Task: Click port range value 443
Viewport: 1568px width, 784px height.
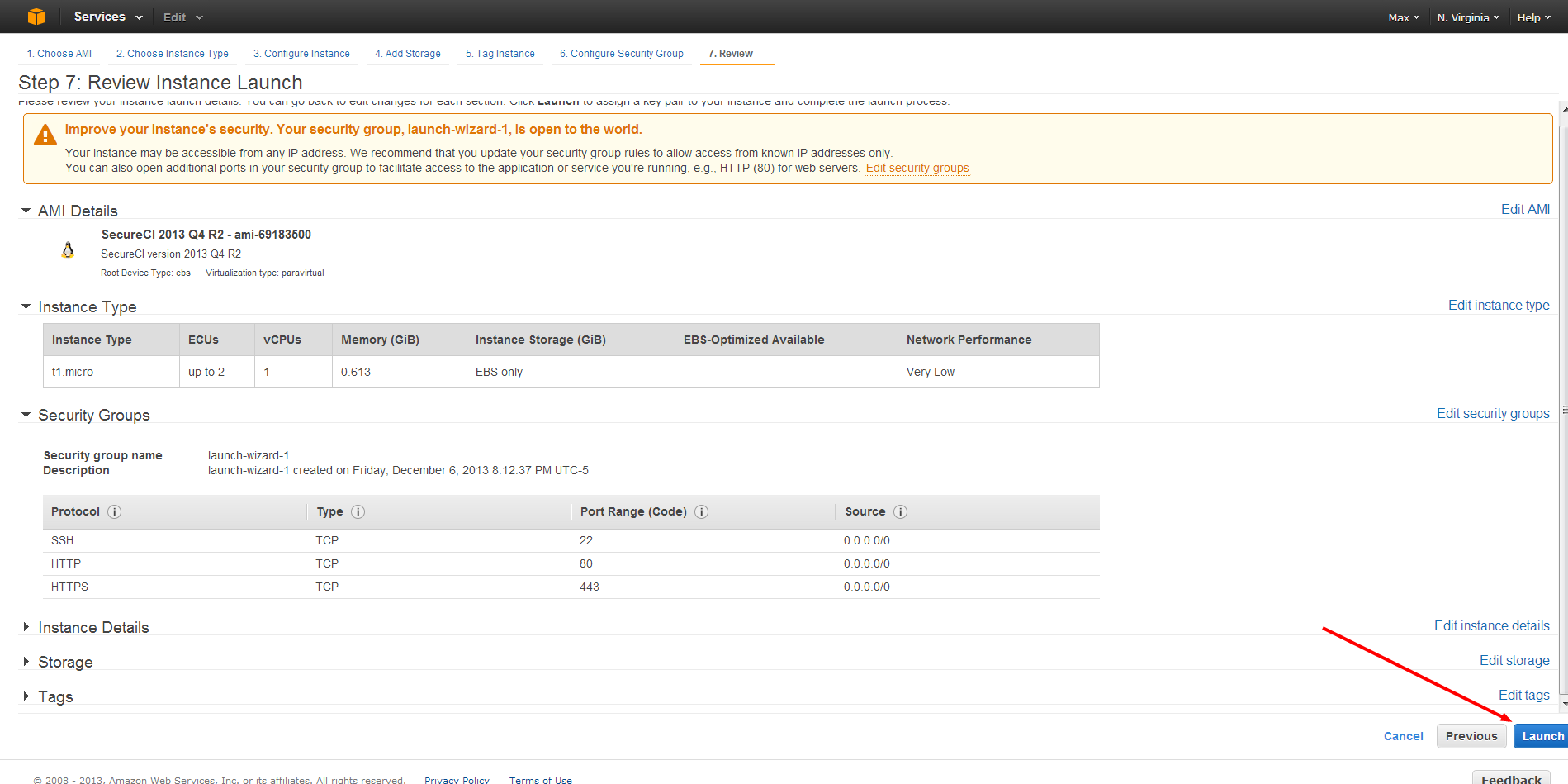Action: pos(590,587)
